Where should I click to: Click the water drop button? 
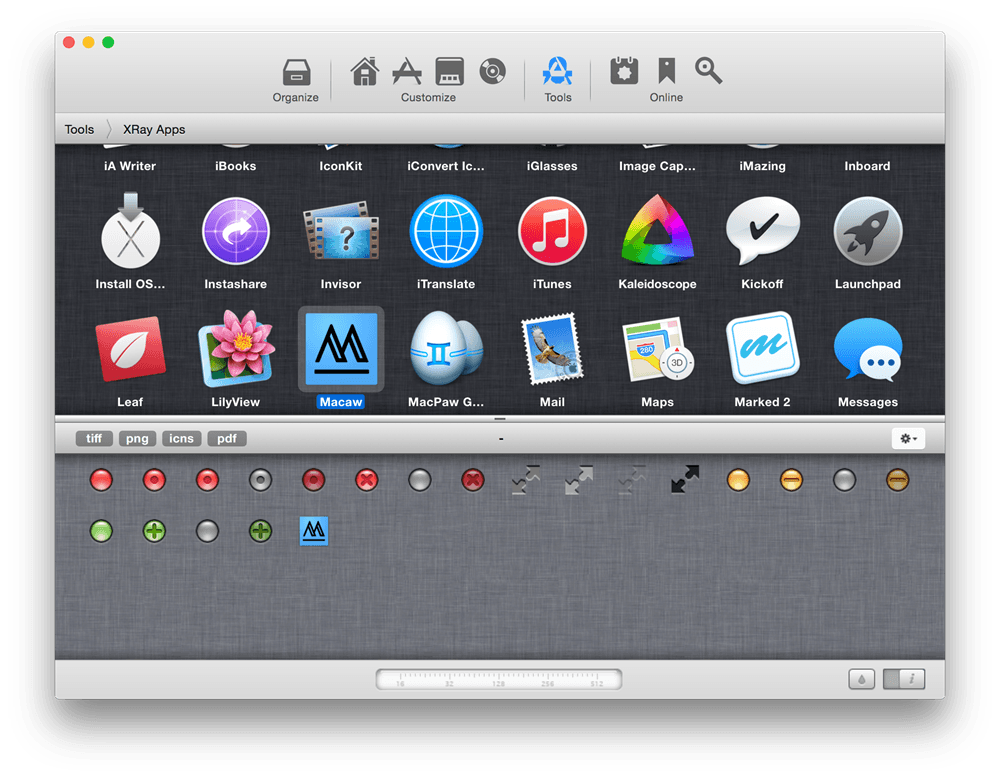(x=862, y=679)
